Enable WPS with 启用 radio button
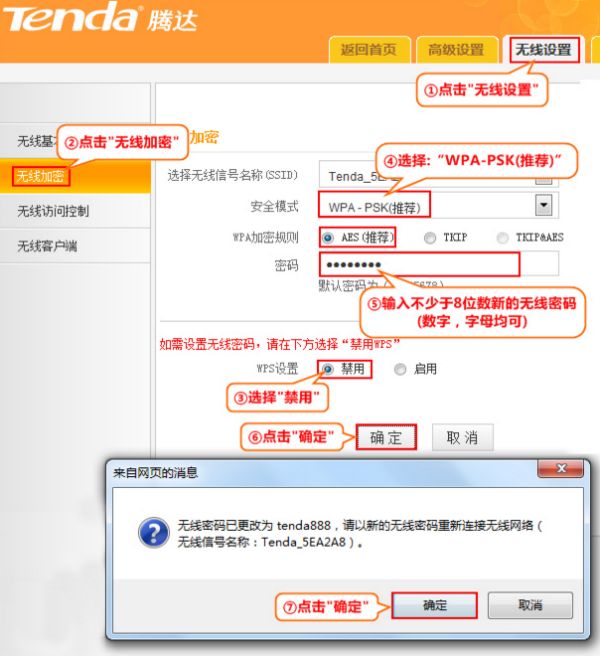600x656 pixels. point(400,369)
